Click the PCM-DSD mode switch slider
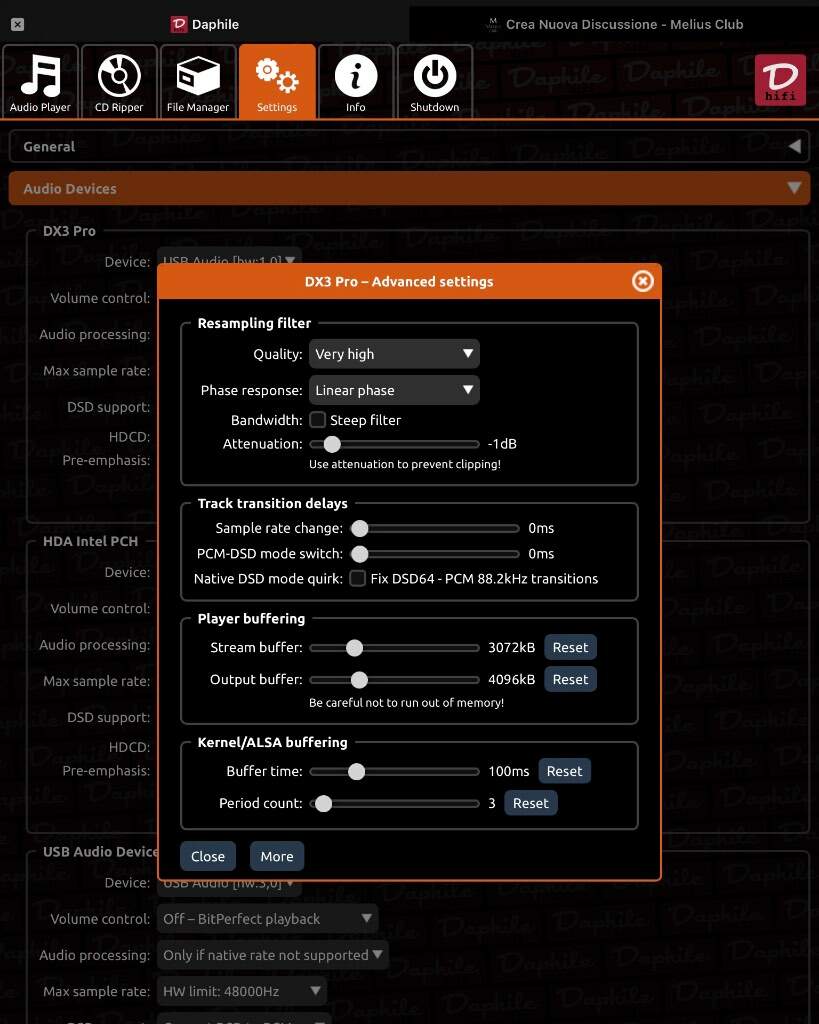819x1024 pixels. tap(435, 554)
